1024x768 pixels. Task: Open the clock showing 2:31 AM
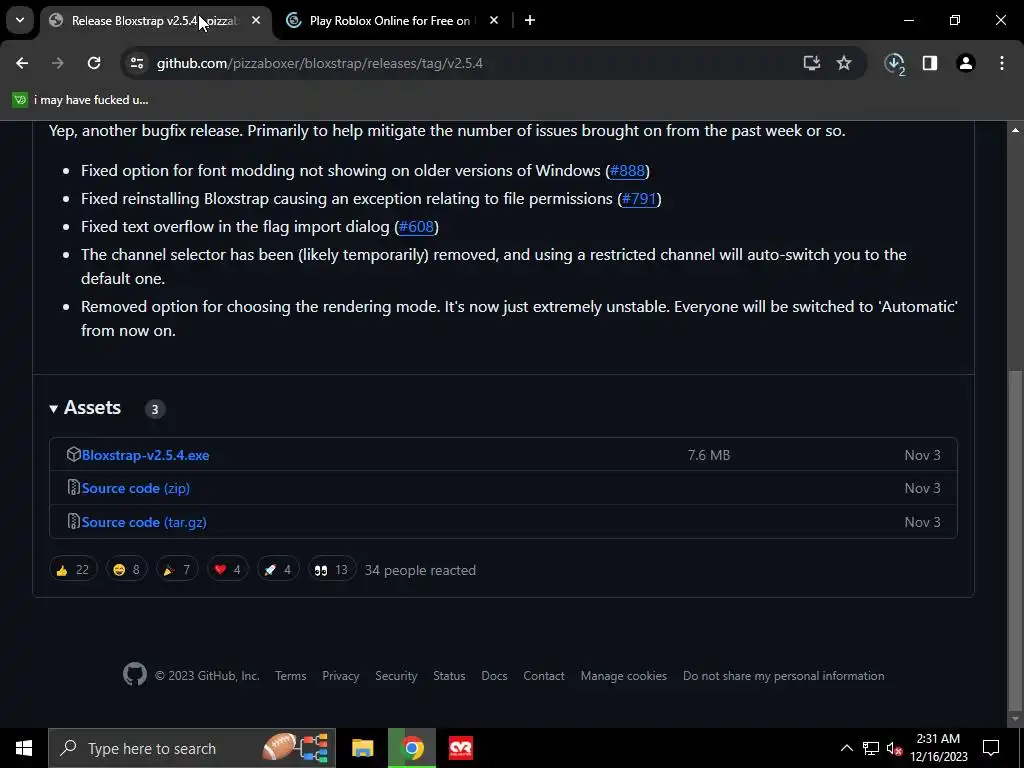click(x=938, y=748)
